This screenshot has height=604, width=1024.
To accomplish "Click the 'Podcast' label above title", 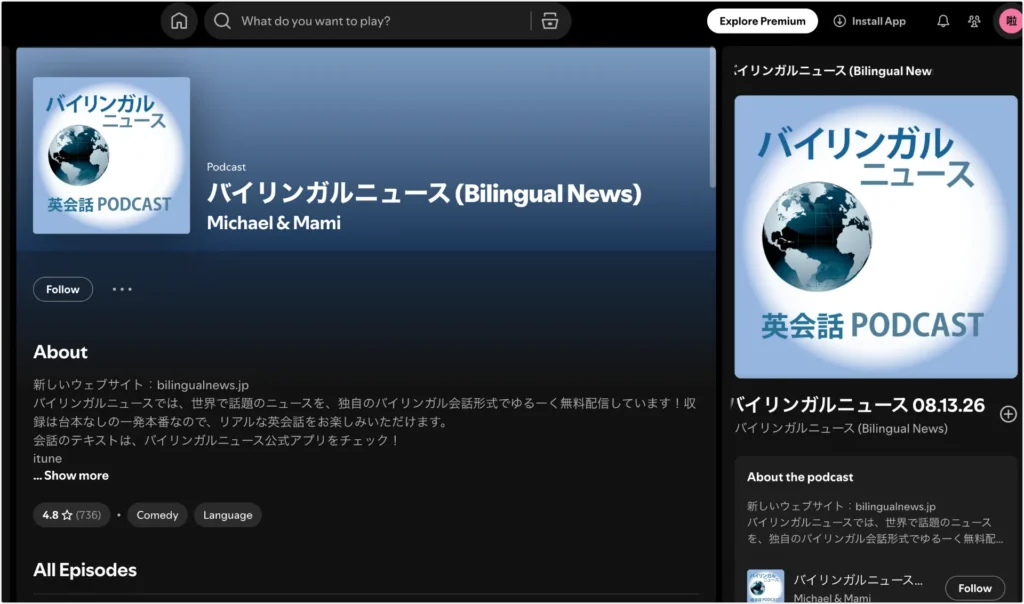I will click(226, 167).
